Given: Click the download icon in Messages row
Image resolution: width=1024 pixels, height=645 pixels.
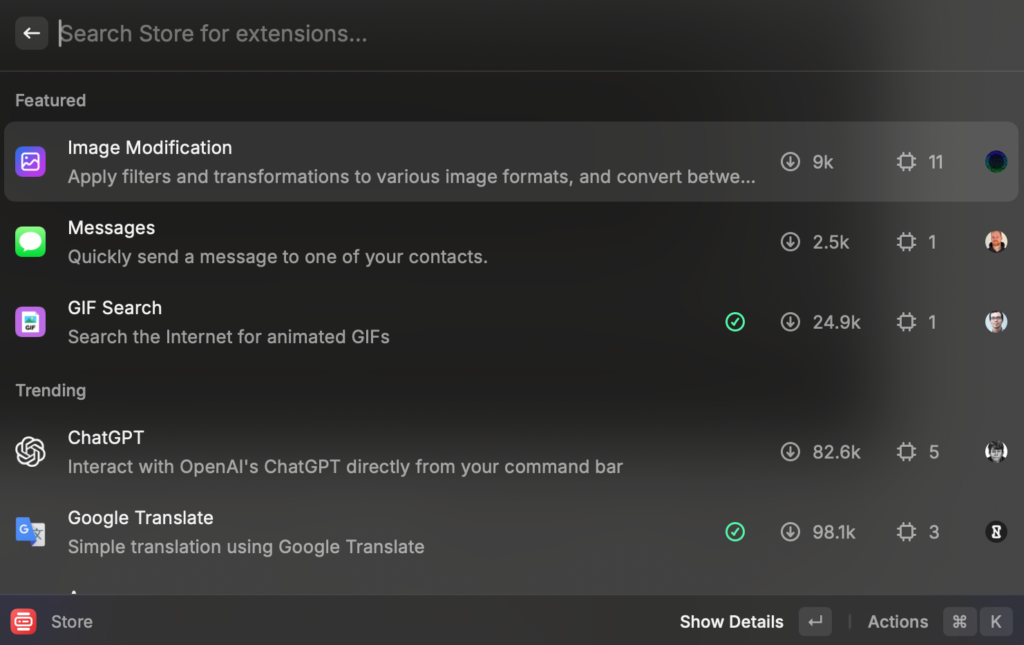Looking at the screenshot, I should pos(790,242).
